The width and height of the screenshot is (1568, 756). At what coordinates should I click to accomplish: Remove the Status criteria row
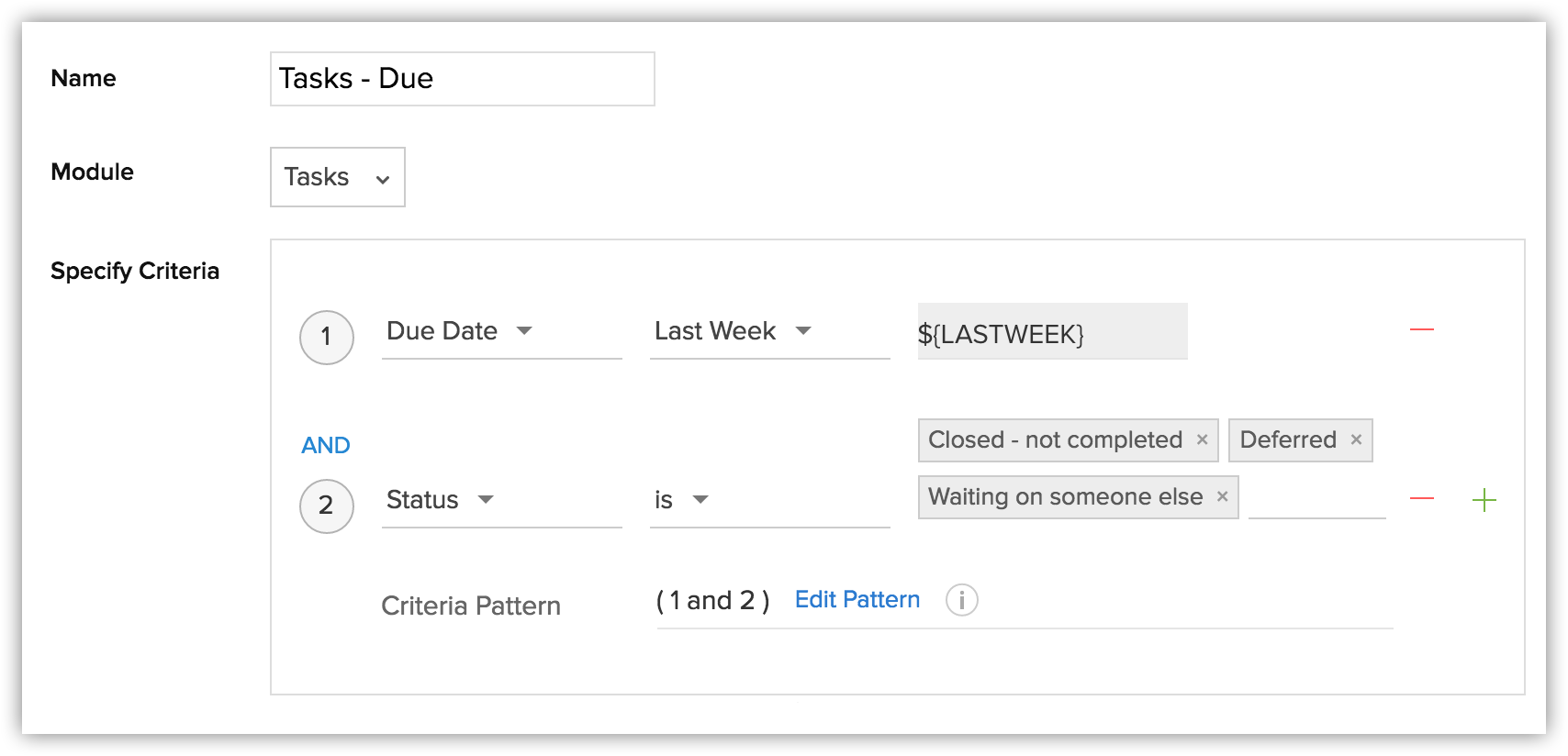point(1421,498)
